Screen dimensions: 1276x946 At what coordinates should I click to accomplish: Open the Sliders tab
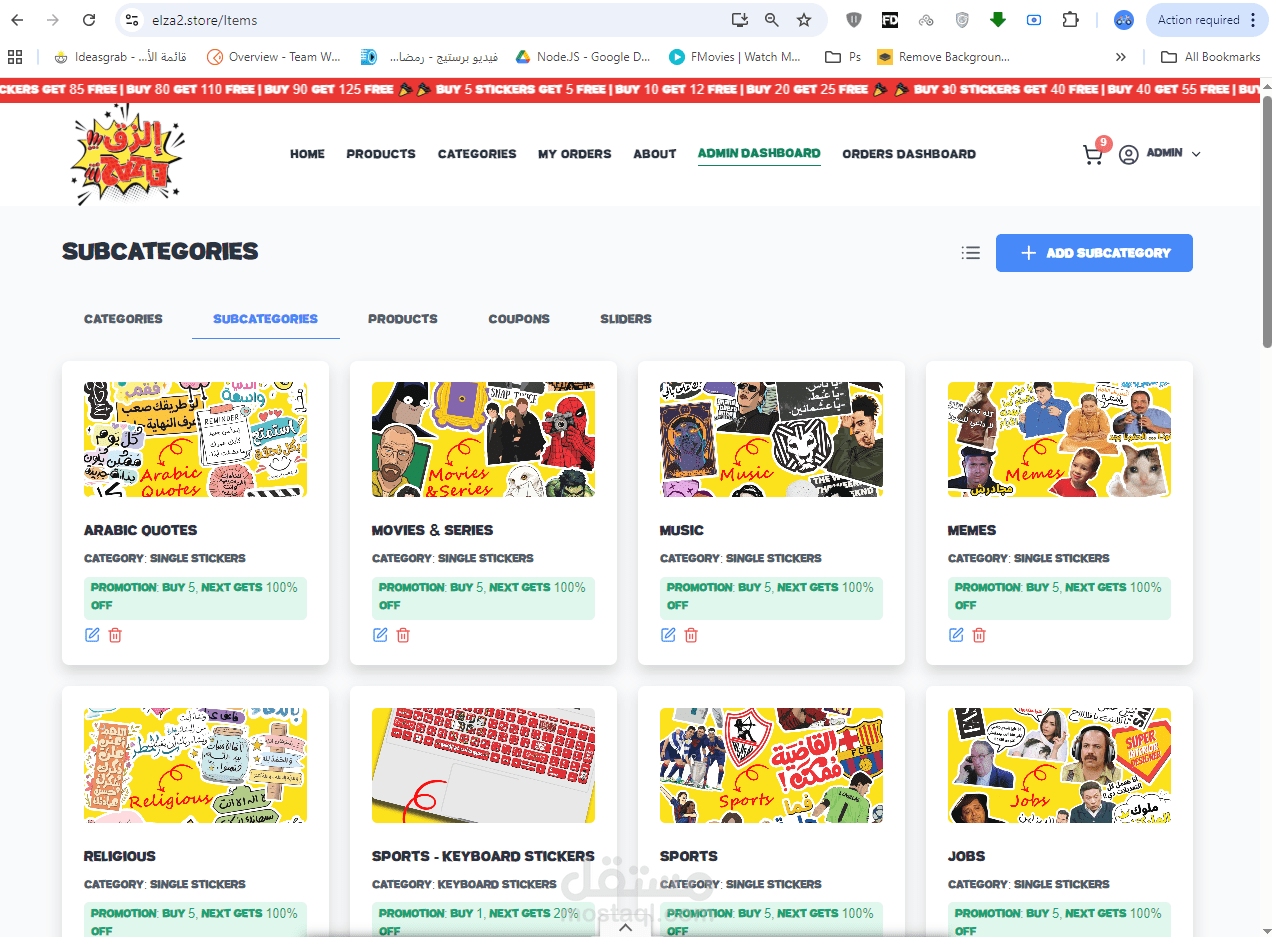pyautogui.click(x=626, y=319)
